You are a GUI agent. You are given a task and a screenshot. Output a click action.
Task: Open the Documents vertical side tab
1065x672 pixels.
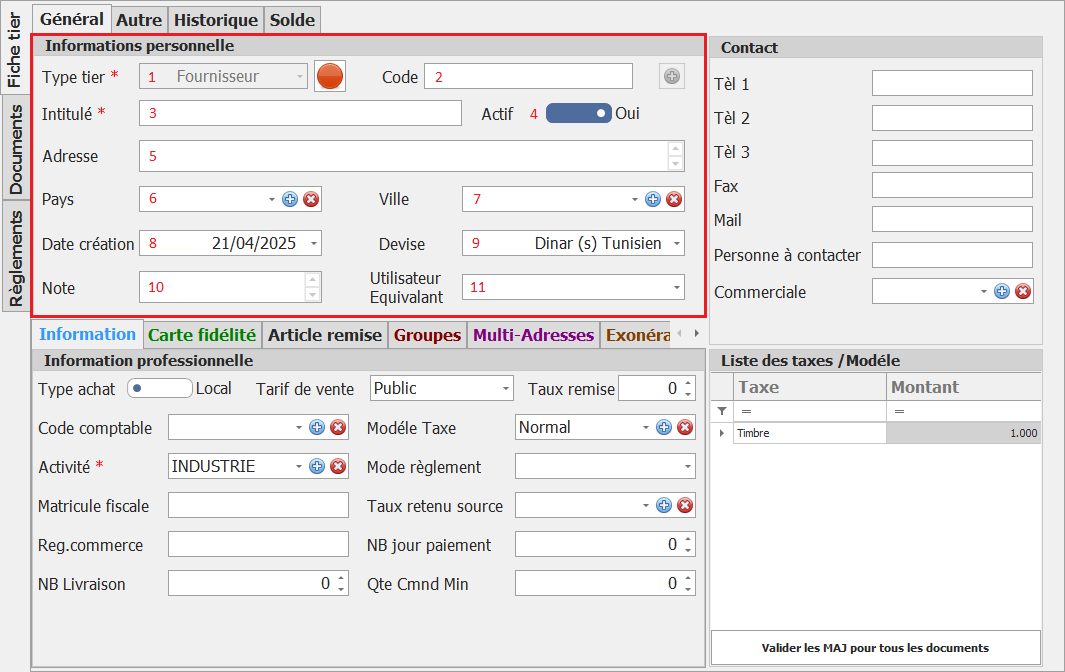click(x=17, y=148)
